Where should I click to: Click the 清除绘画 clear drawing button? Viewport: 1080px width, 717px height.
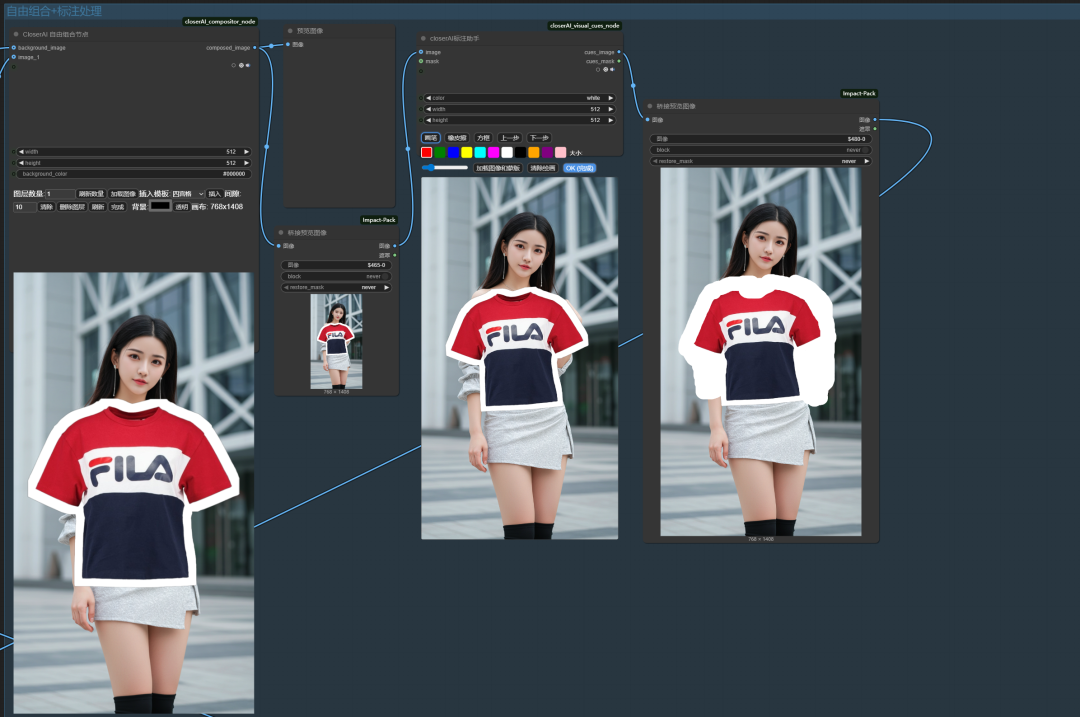click(543, 168)
